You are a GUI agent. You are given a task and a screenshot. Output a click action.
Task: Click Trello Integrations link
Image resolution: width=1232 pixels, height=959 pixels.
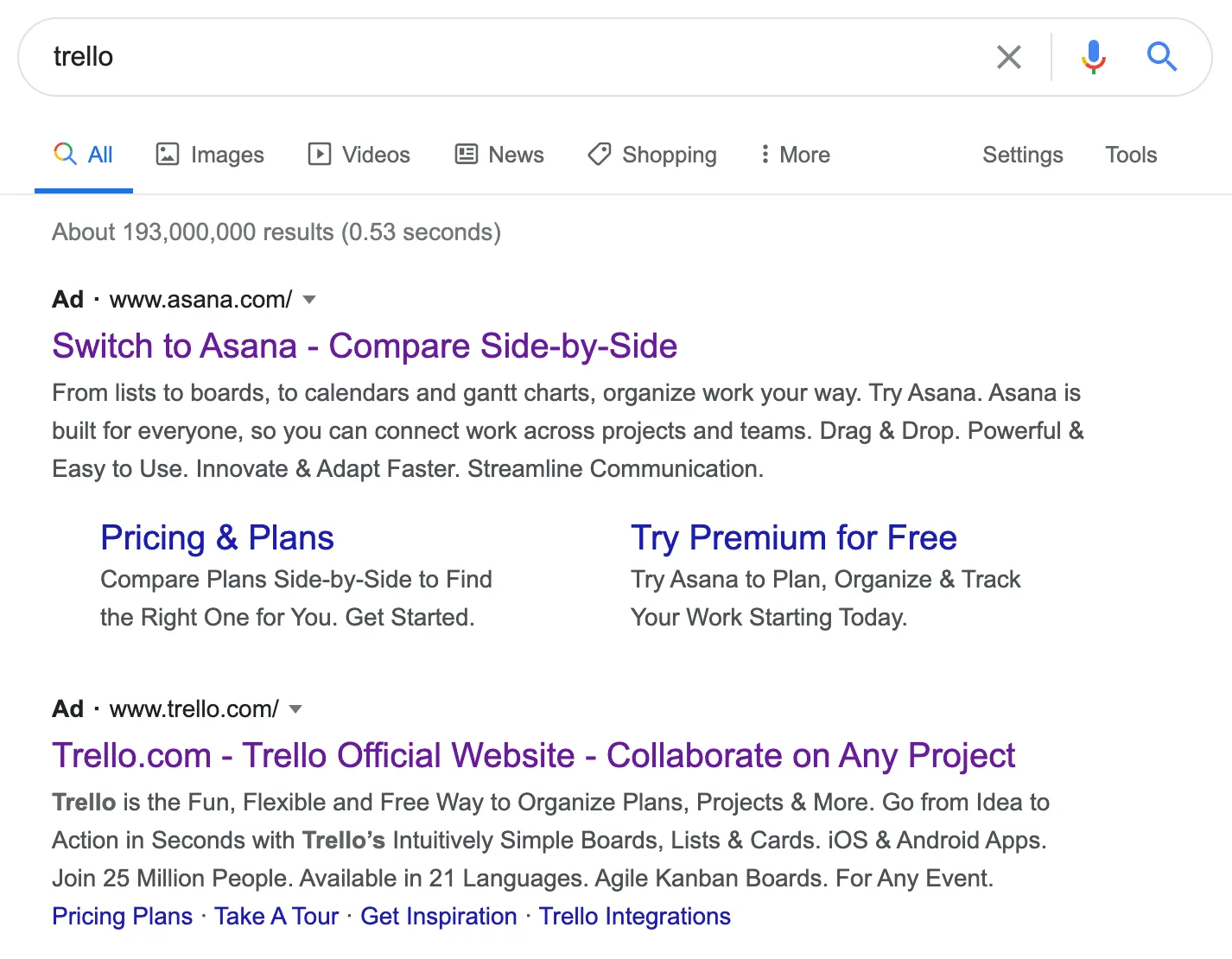(x=635, y=915)
